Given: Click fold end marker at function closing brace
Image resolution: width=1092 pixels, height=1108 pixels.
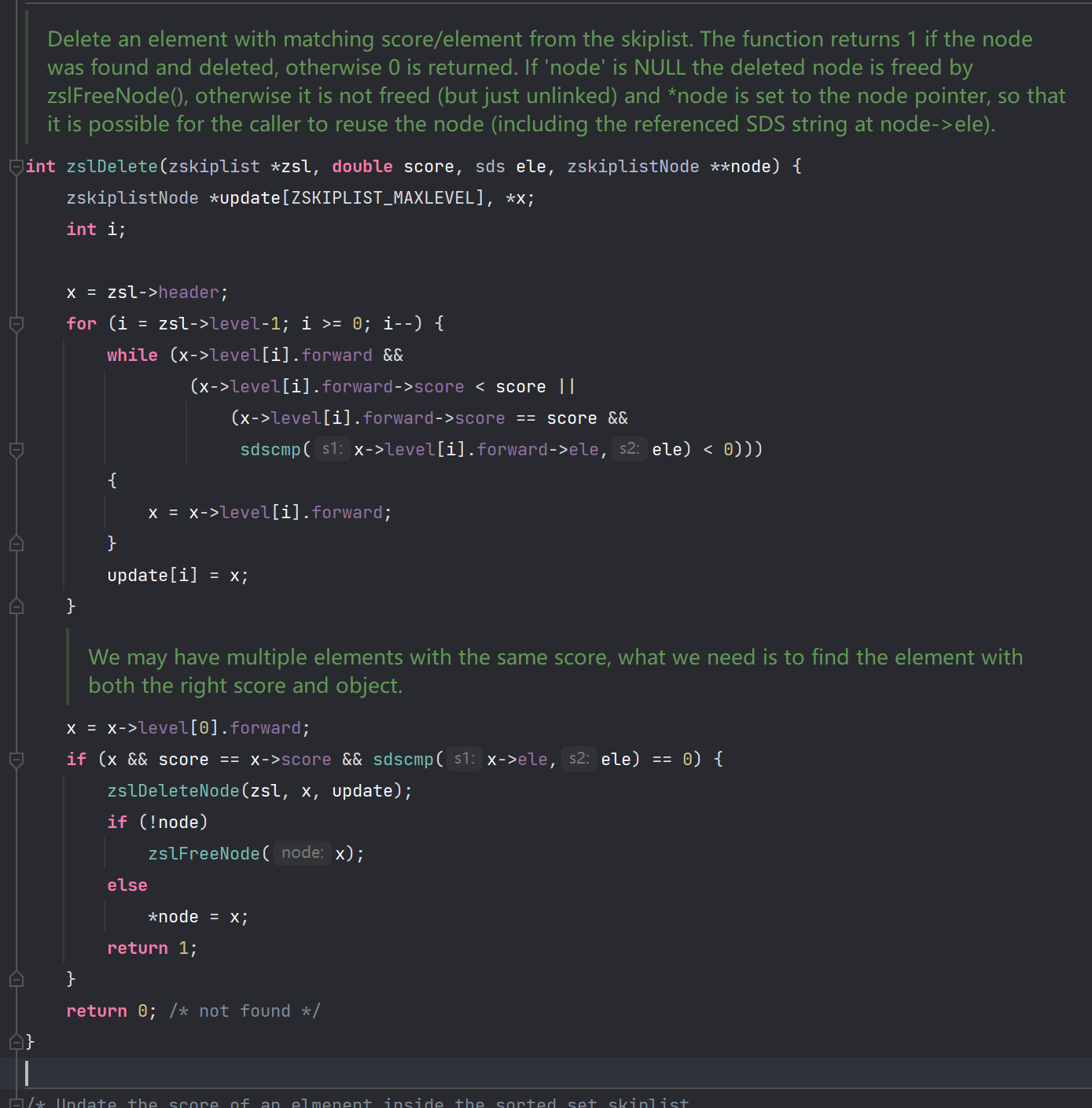Looking at the screenshot, I should (x=16, y=1043).
